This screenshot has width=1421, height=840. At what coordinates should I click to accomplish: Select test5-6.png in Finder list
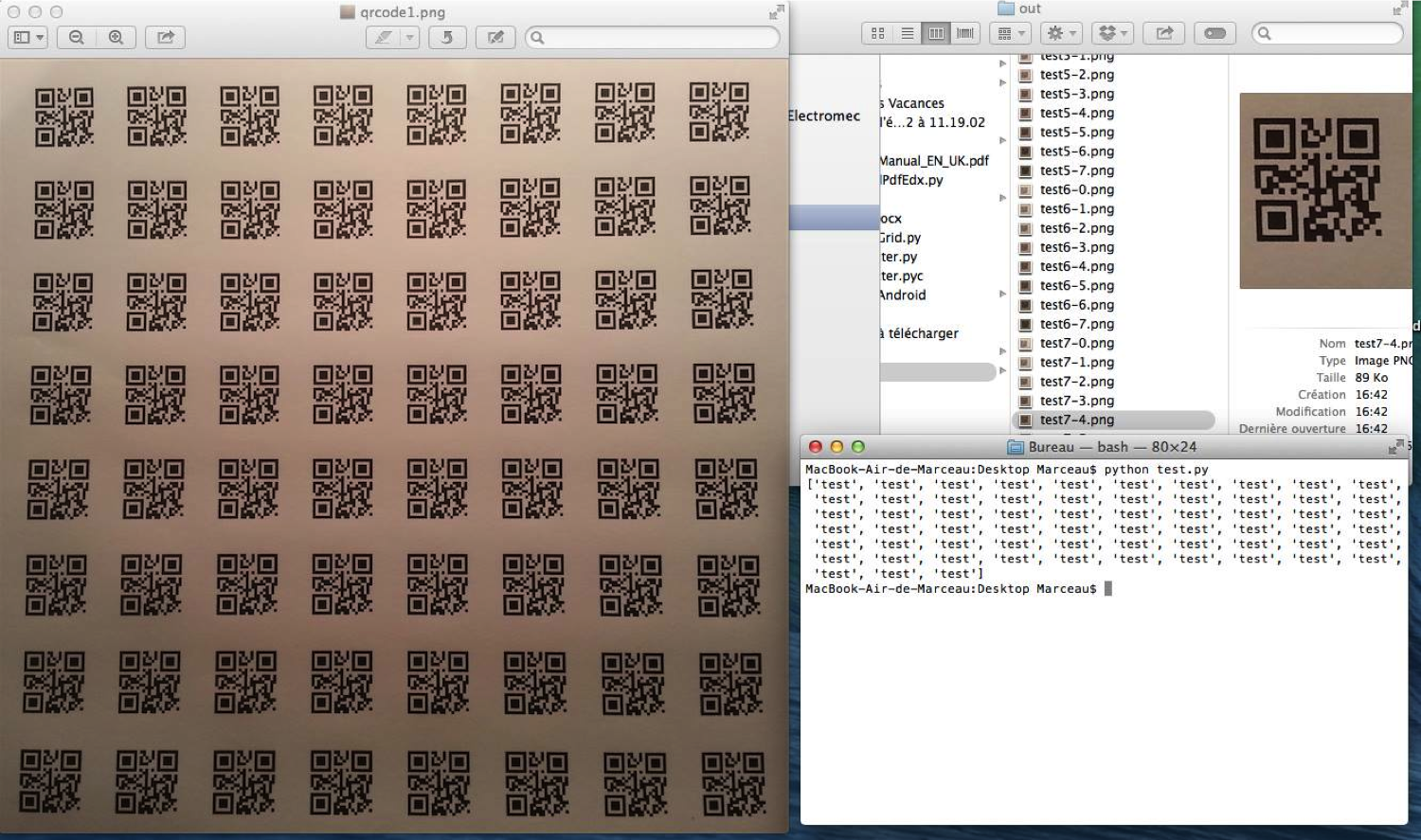(1077, 151)
